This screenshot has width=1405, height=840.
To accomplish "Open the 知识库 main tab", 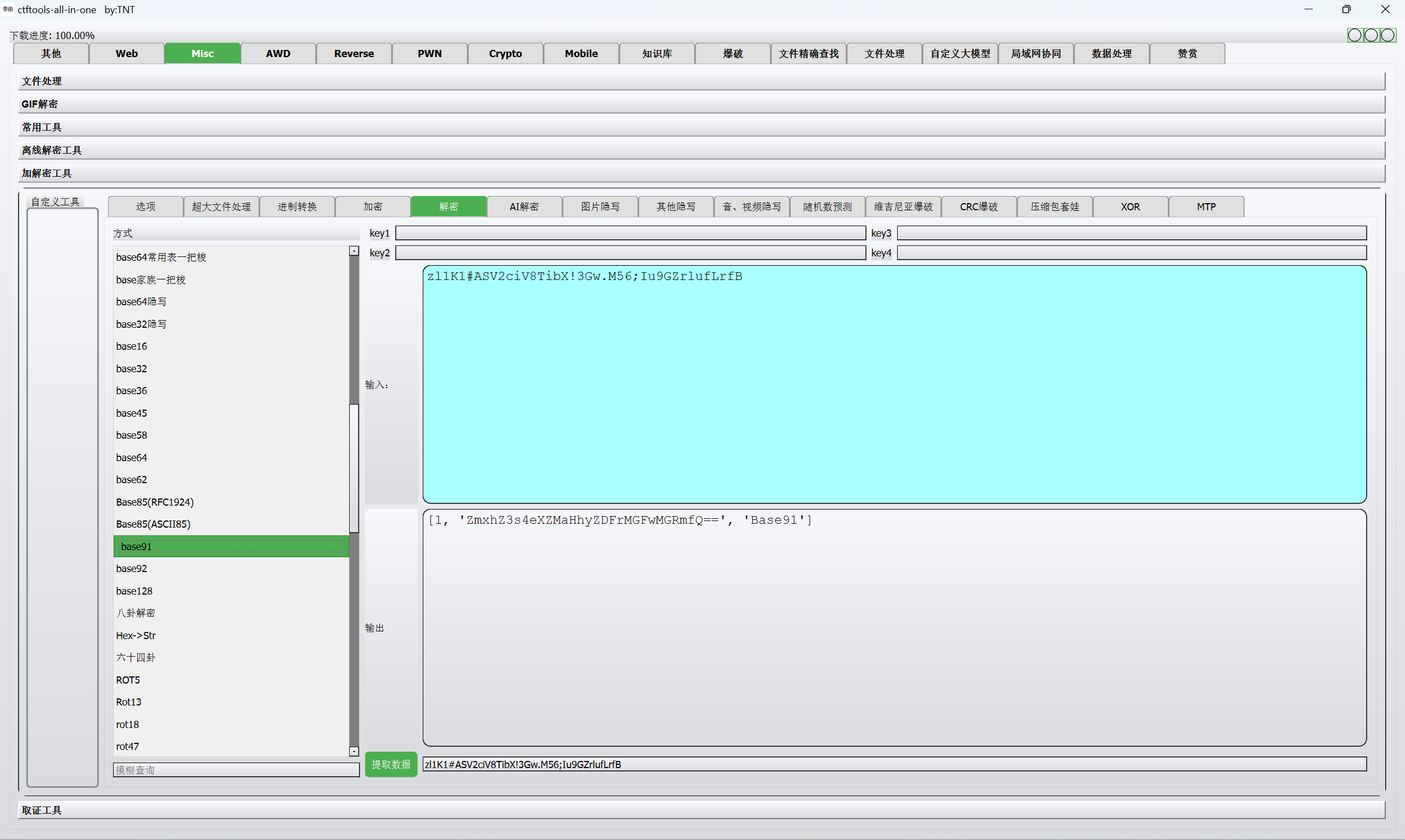I will click(657, 53).
